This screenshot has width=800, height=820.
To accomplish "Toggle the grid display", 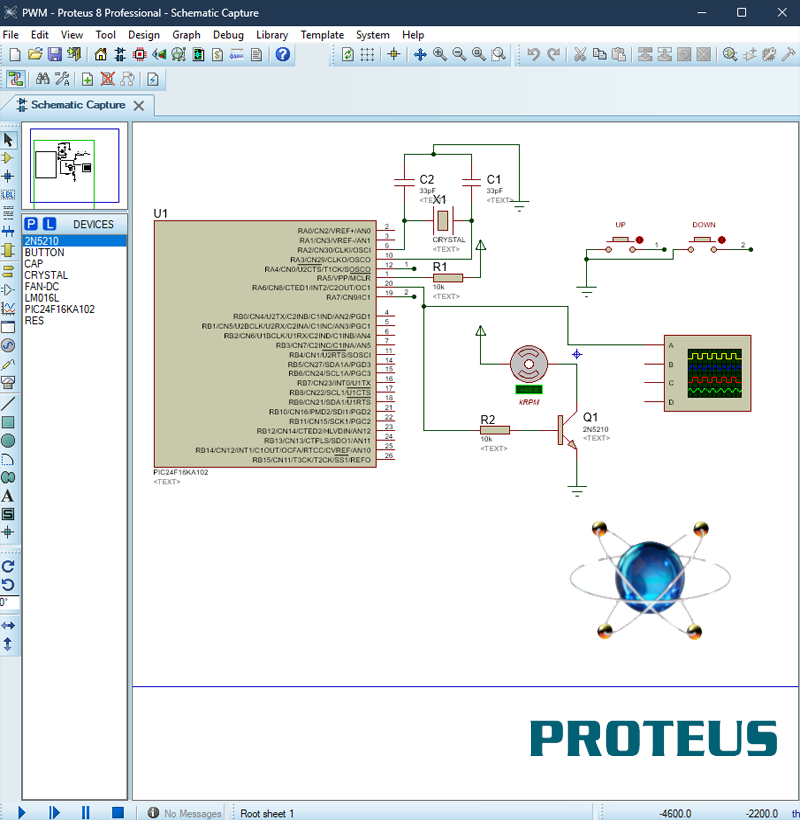I will coord(367,55).
